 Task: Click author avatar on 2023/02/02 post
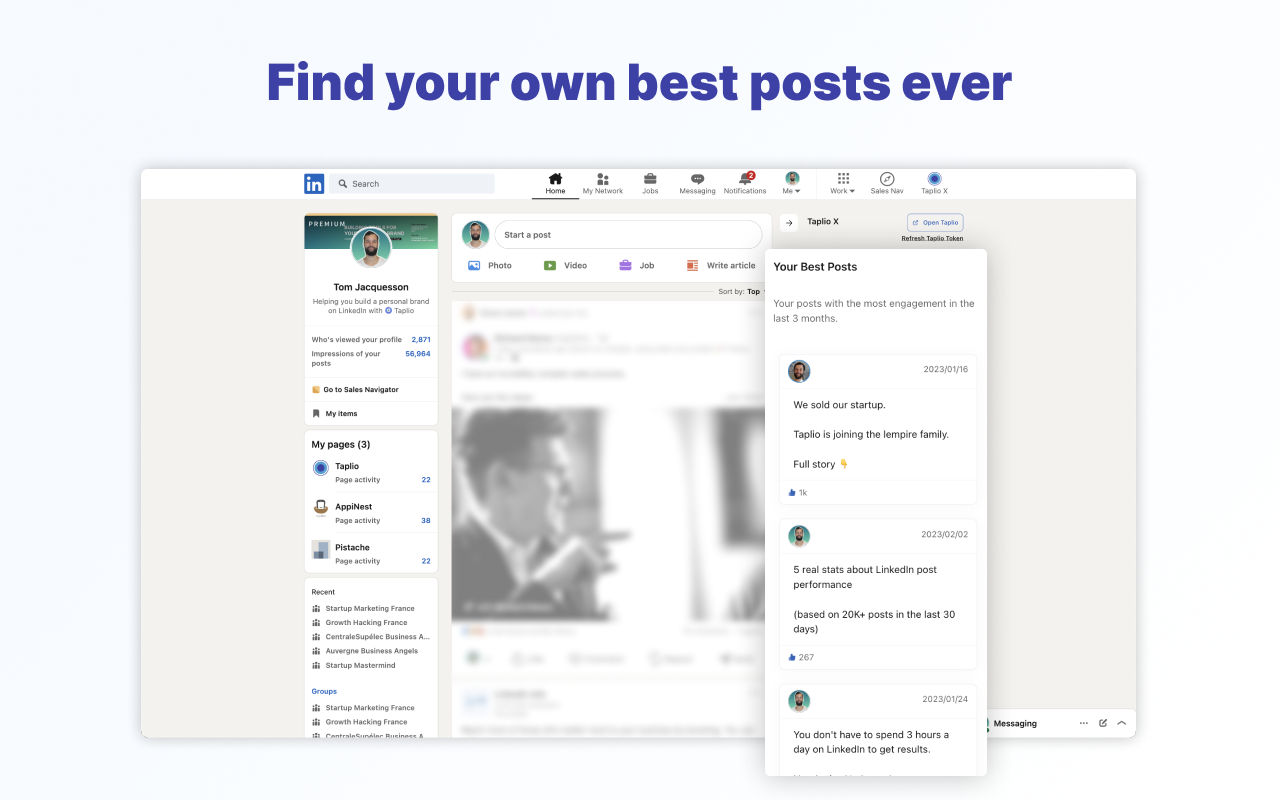pyautogui.click(x=799, y=536)
